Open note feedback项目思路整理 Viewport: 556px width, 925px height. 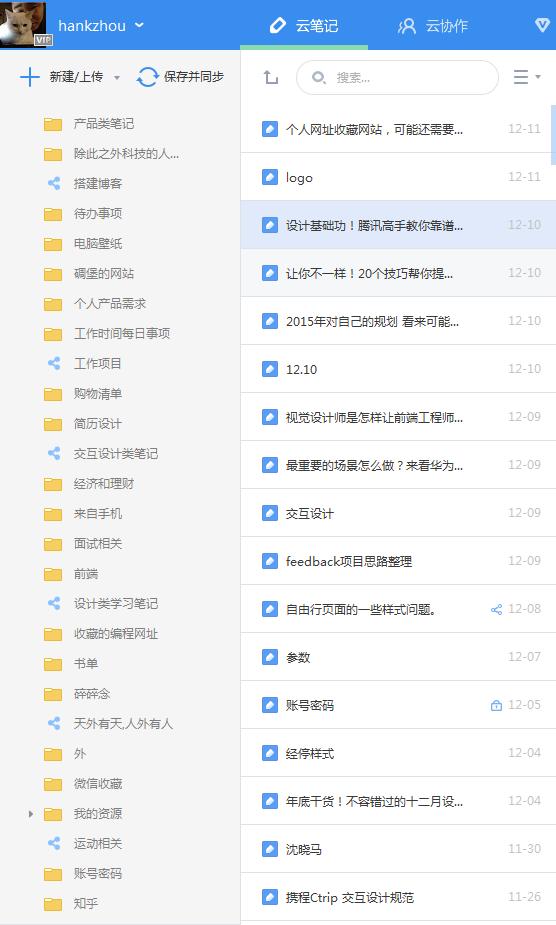pyautogui.click(x=398, y=561)
